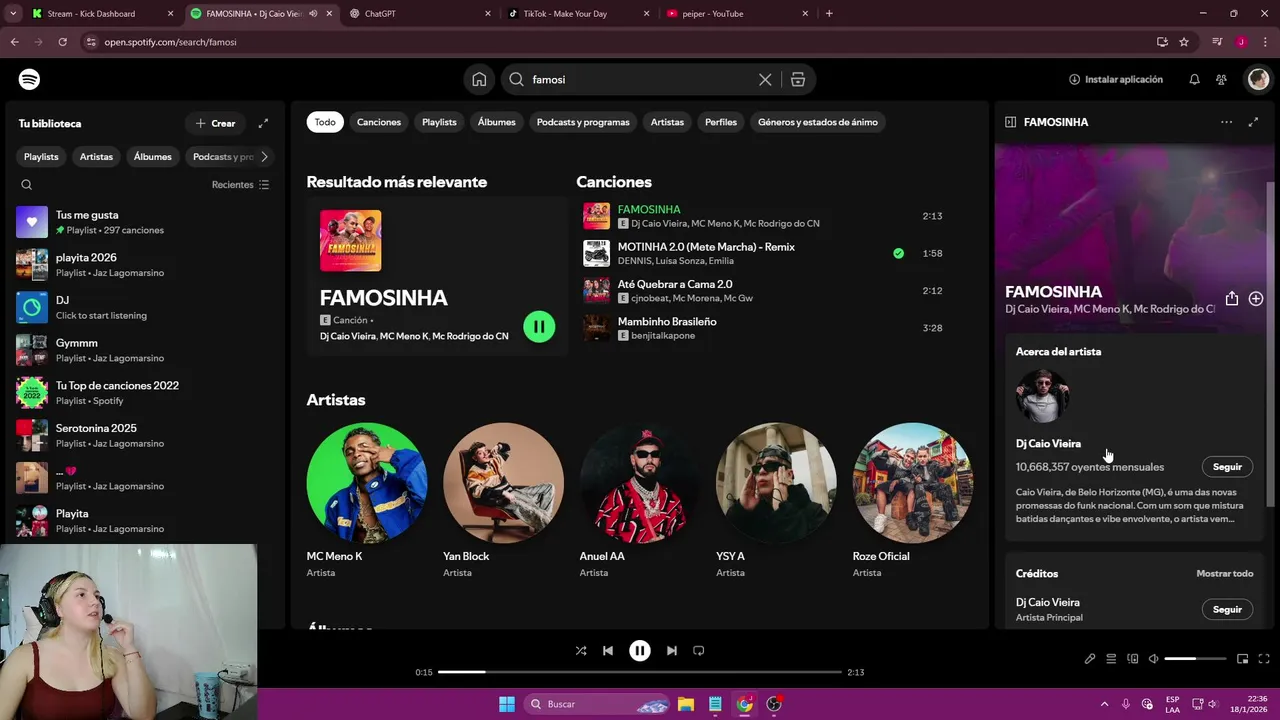This screenshot has width=1280, height=720.
Task: Expand Now Playing panel to full view
Action: pyautogui.click(x=1253, y=122)
